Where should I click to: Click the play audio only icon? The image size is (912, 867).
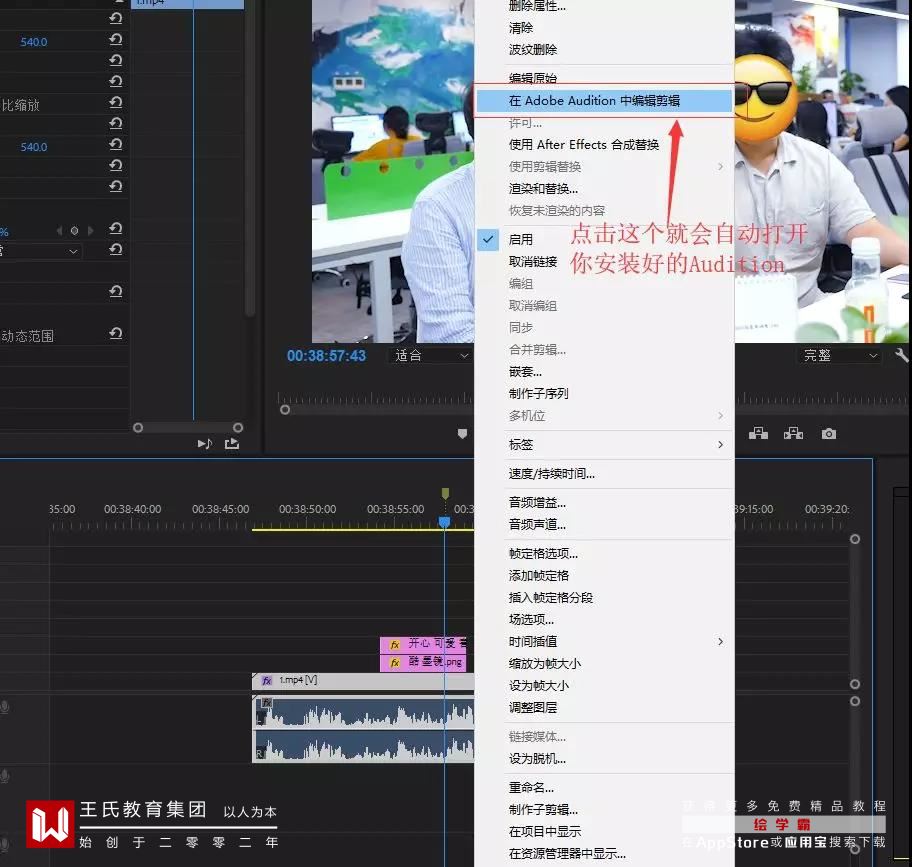point(205,444)
